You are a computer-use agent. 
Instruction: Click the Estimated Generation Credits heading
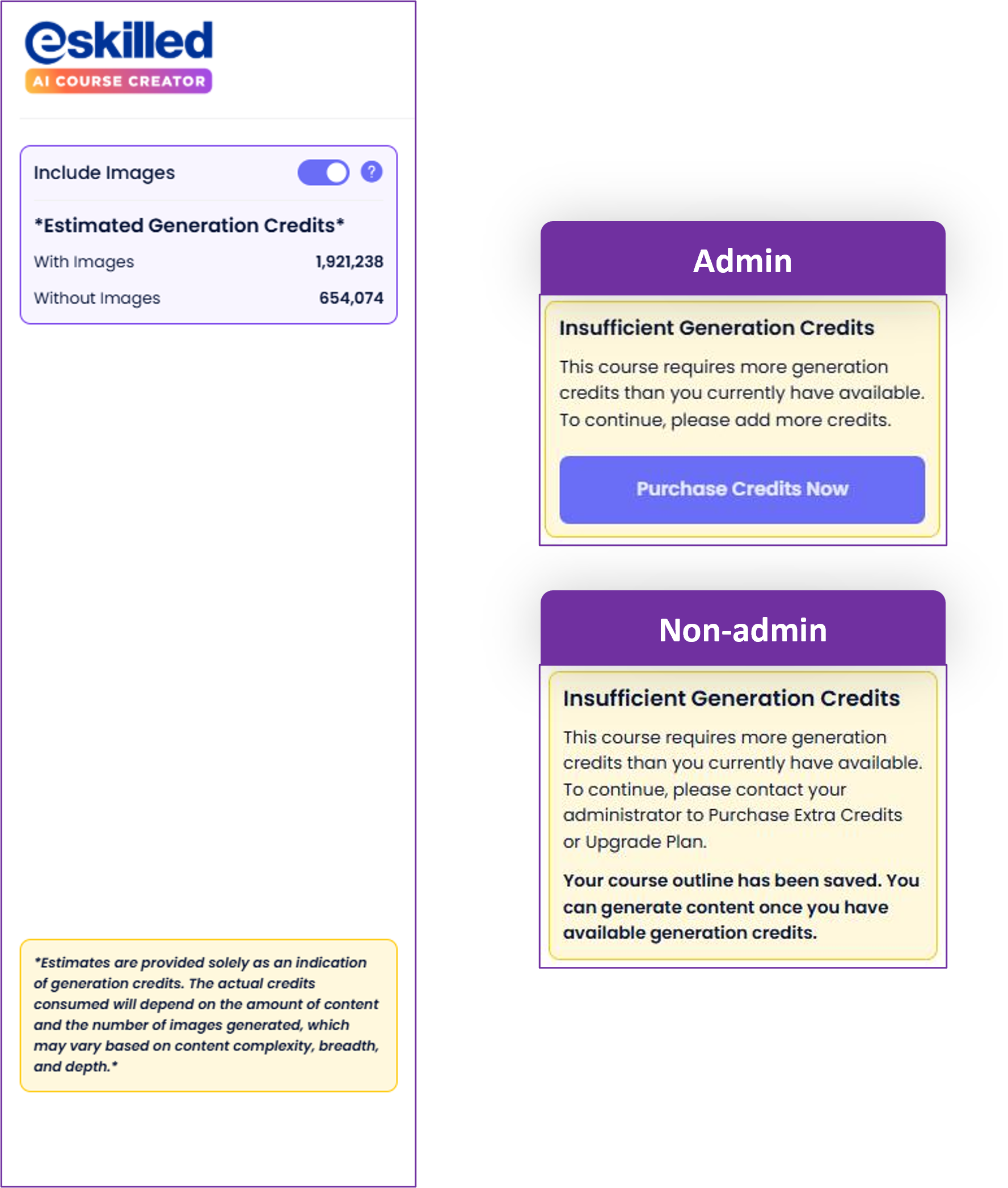coord(189,225)
